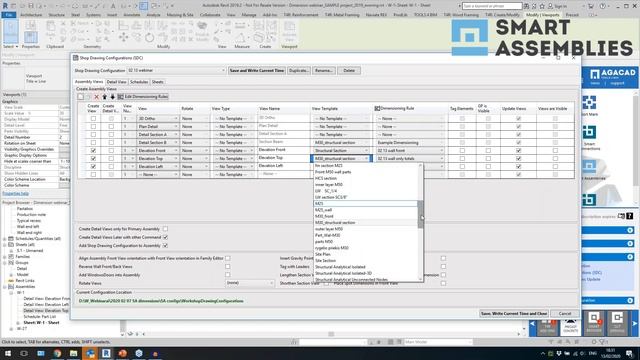
Task: Enable Reverse Wall Front/Back Views
Action: [x=228, y=267]
